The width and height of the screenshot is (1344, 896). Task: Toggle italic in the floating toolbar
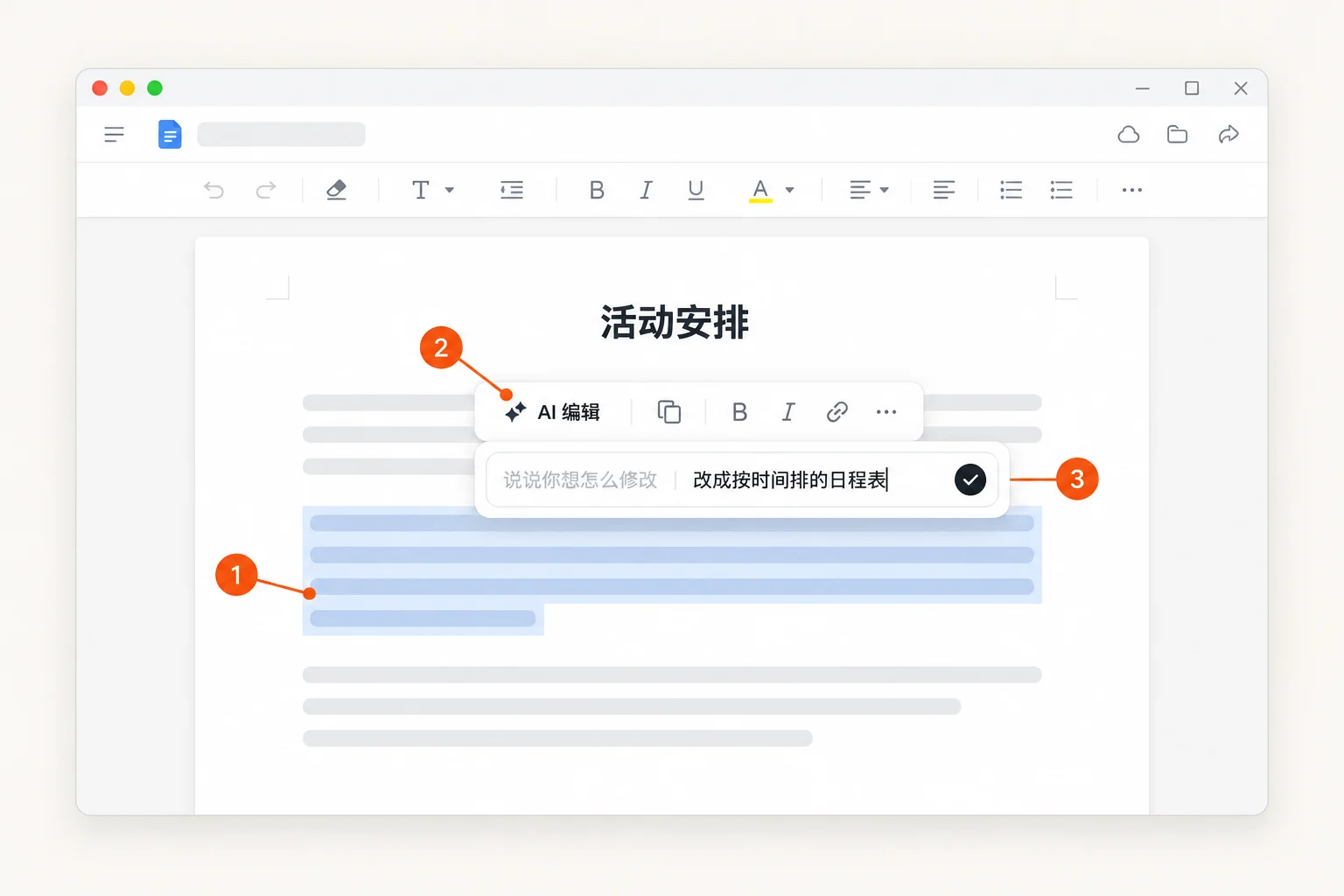788,412
